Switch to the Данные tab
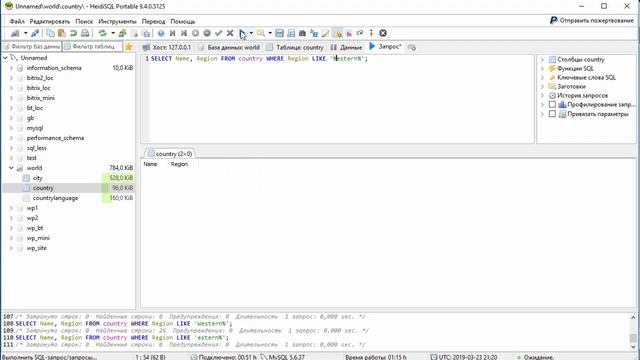This screenshot has width=640, height=360. [346, 47]
